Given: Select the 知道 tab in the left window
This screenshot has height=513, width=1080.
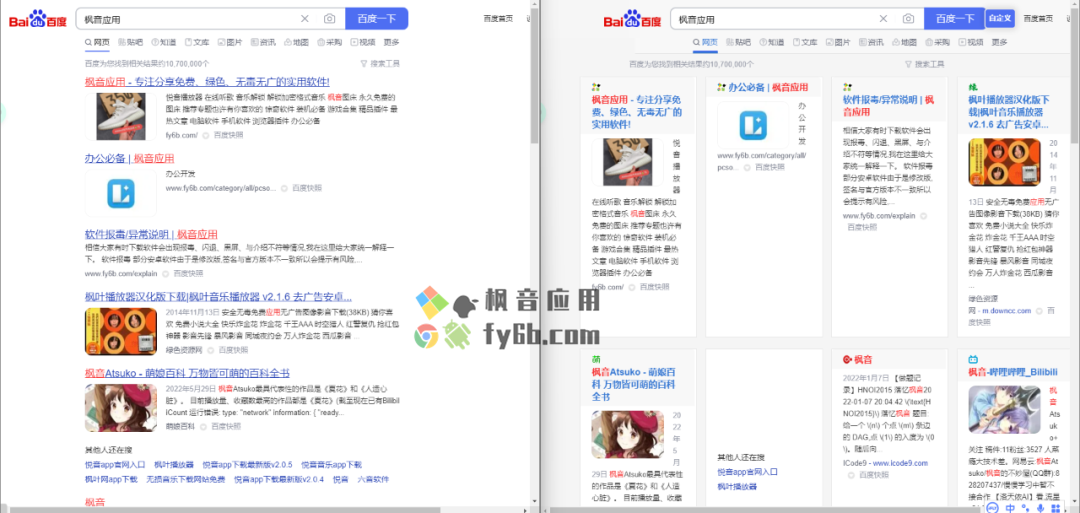Looking at the screenshot, I should tap(164, 43).
